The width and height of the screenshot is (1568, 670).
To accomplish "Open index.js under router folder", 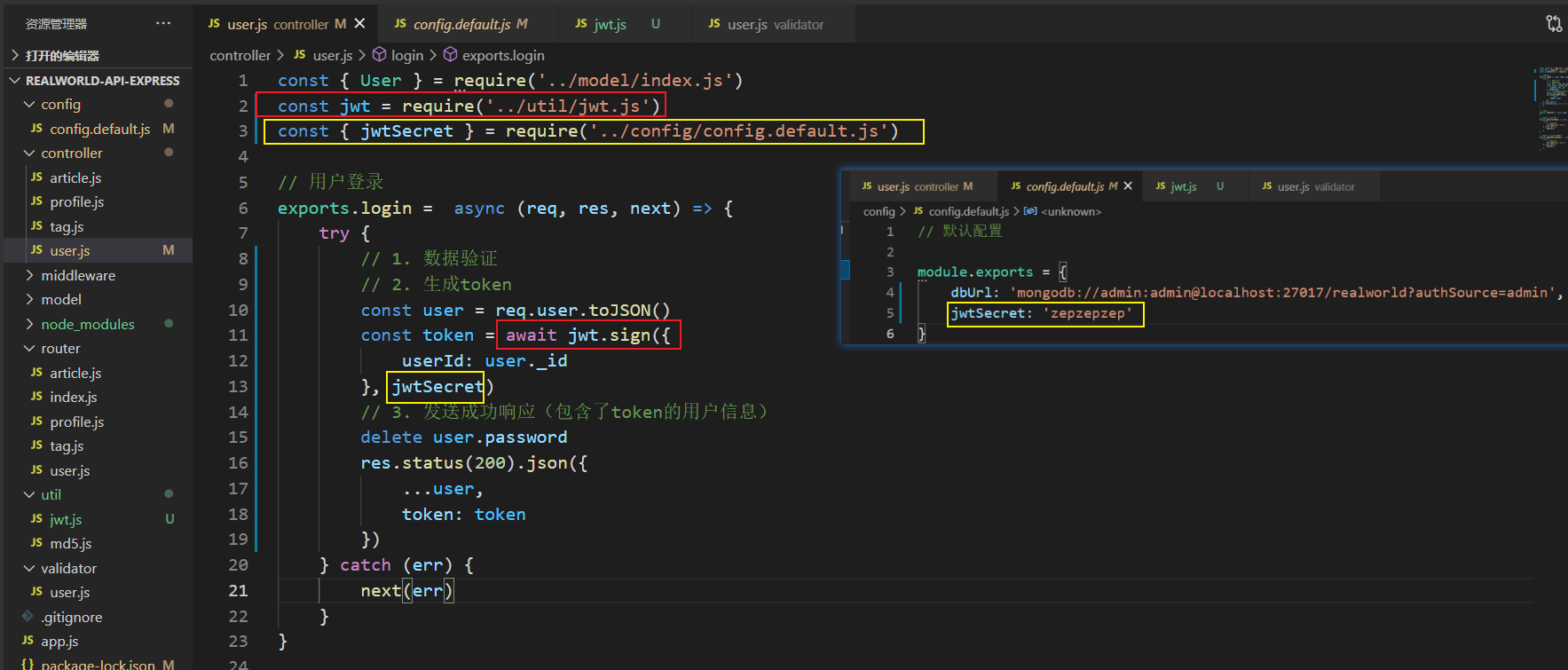I will tap(74, 398).
